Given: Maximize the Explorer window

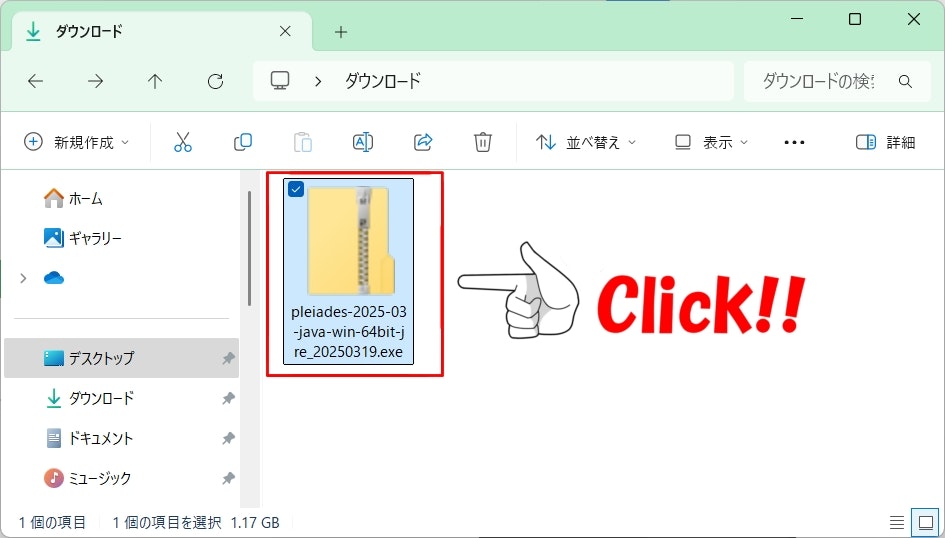Looking at the screenshot, I should (x=855, y=19).
